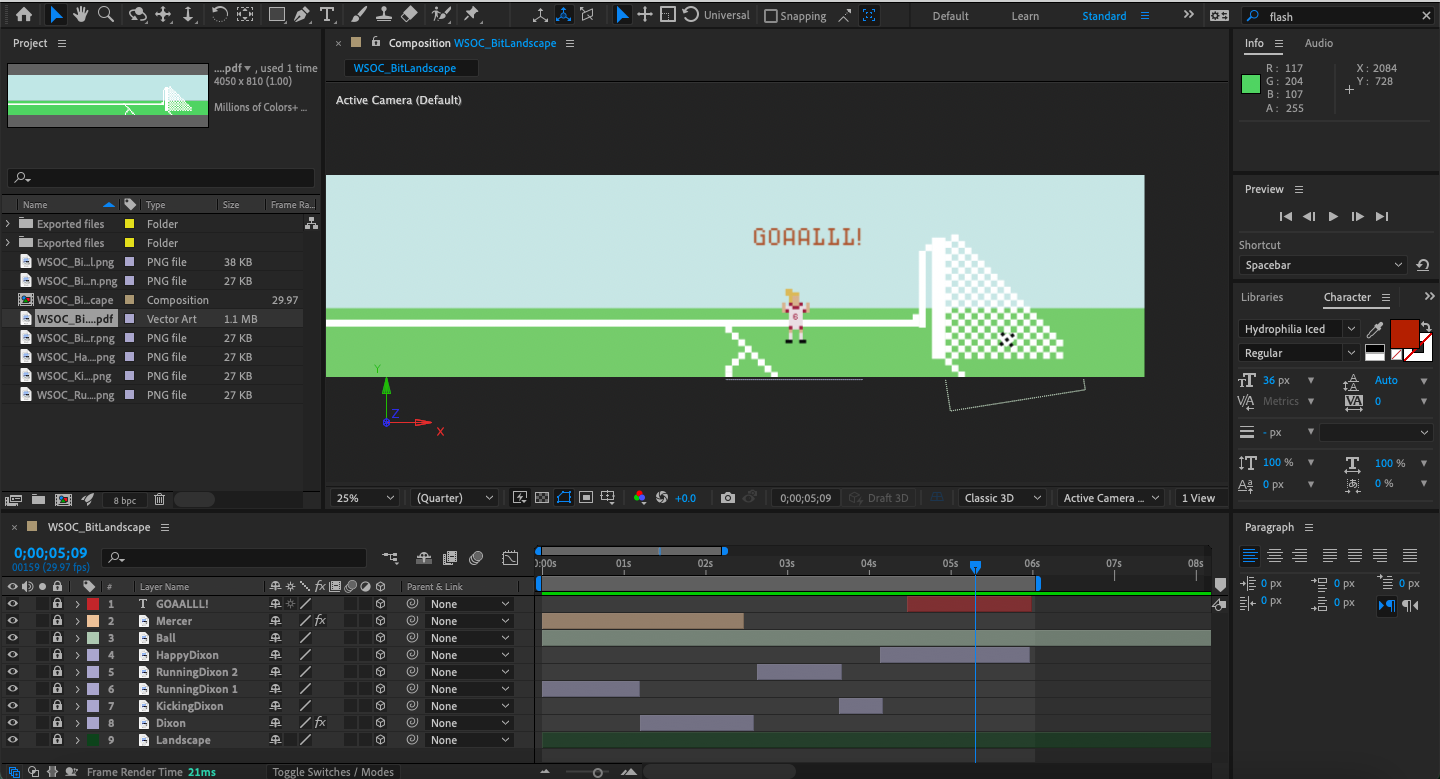Select the Brush tool
Screen dimensions: 1440x779
pos(360,15)
